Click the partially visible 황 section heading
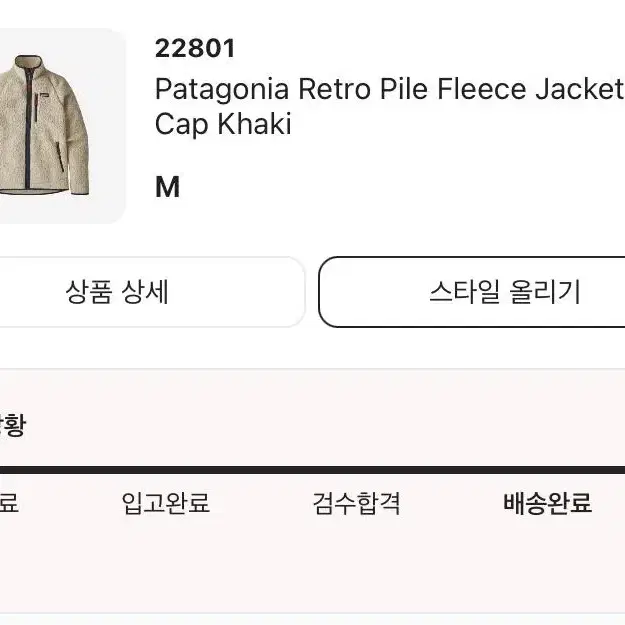625x625 pixels. (12, 425)
